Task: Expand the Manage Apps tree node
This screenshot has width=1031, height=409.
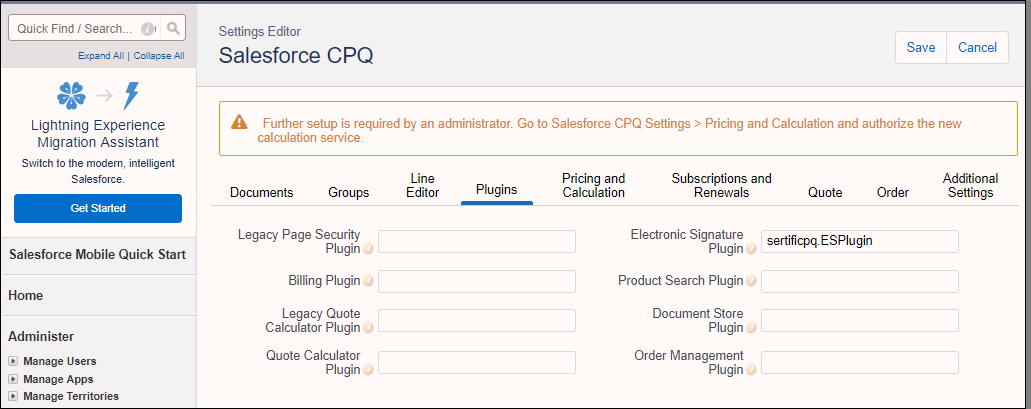Action: (x=13, y=379)
